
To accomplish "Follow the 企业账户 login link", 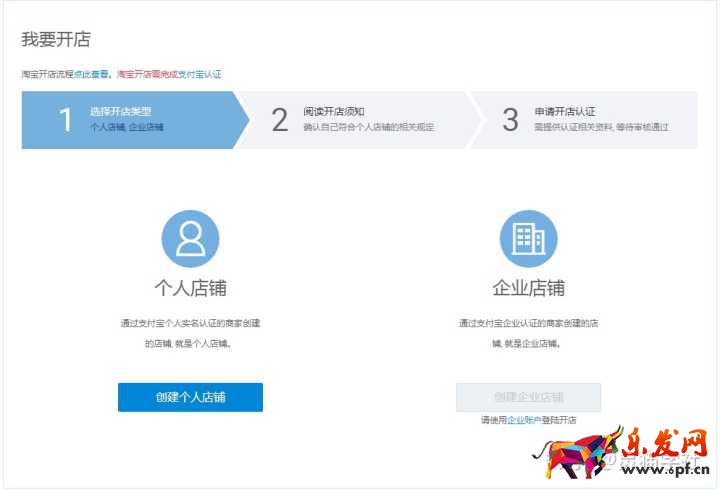I will coord(525,420).
